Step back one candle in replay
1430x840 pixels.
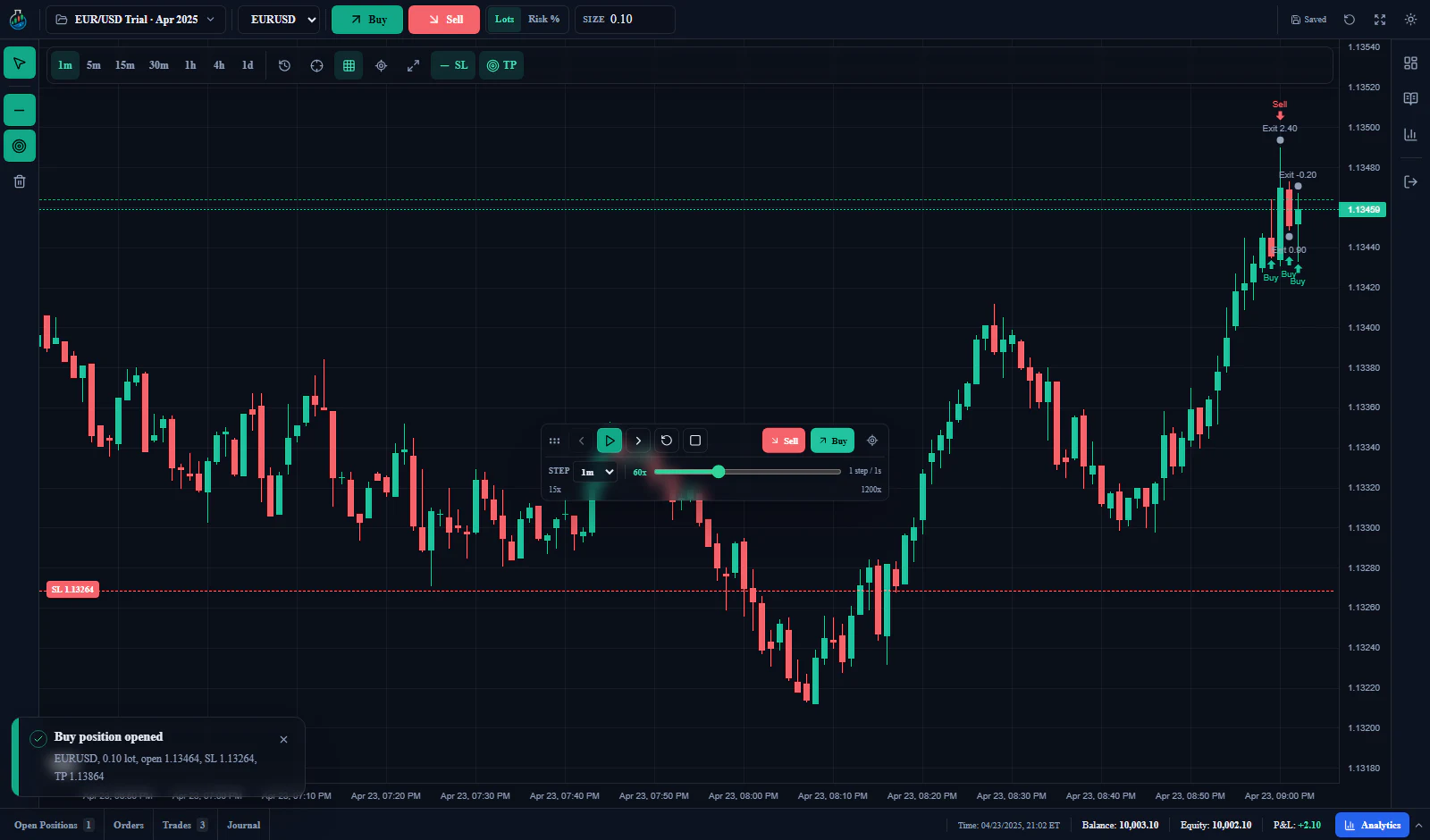point(581,441)
